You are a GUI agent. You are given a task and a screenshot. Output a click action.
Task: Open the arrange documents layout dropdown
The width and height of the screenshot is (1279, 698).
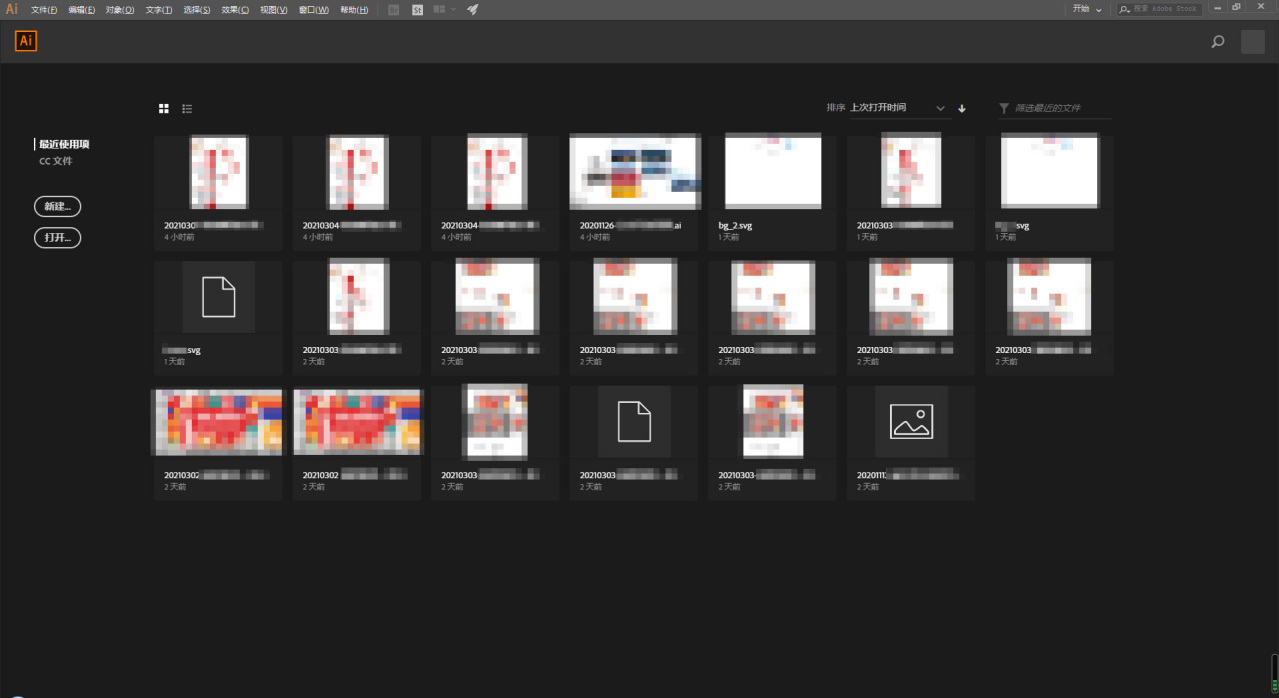click(x=444, y=9)
